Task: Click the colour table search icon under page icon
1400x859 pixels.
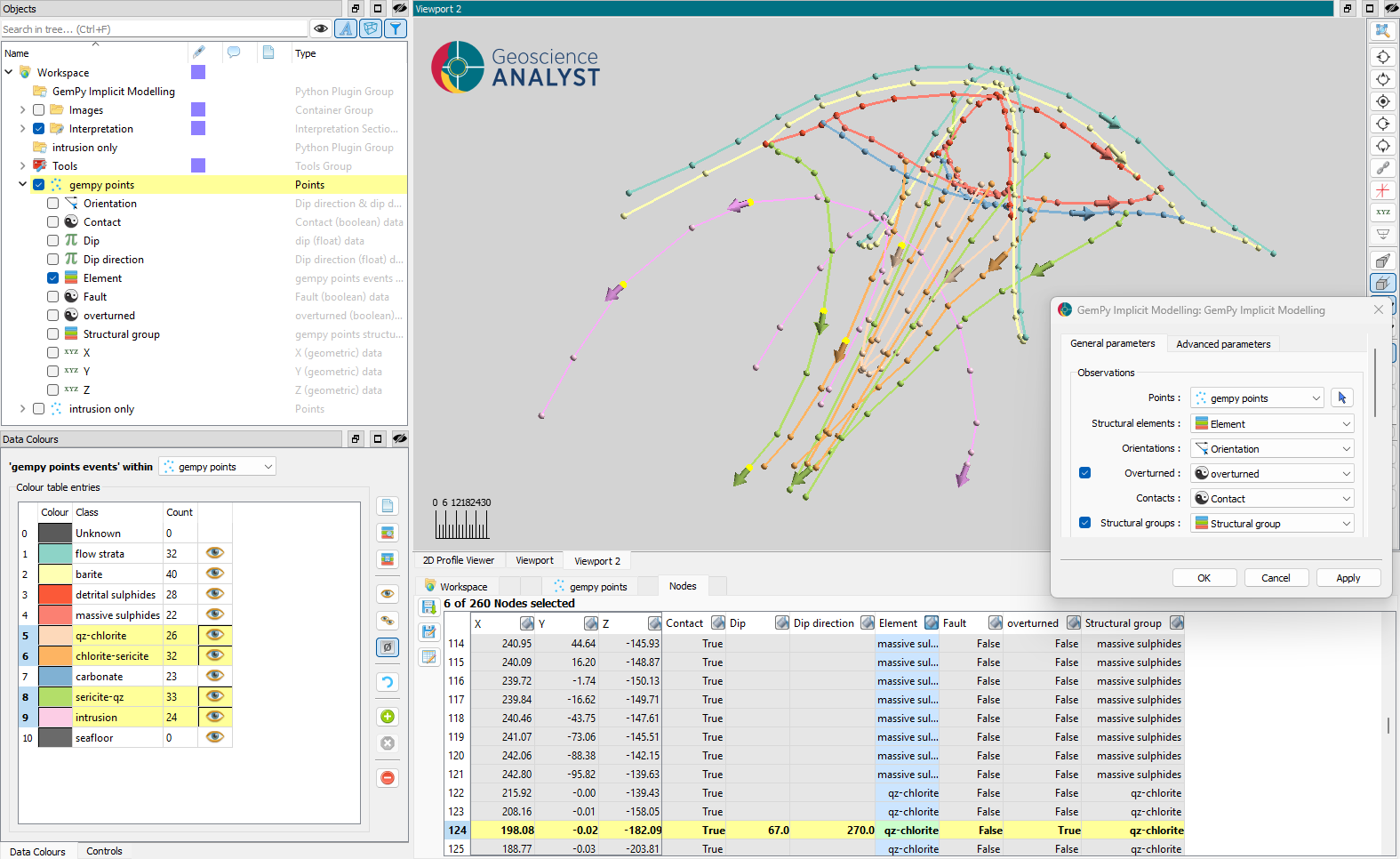Action: pyautogui.click(x=388, y=533)
